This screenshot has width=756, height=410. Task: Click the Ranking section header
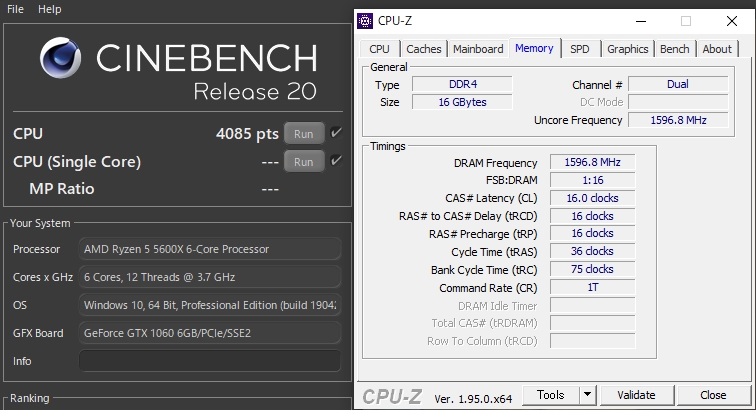30,398
